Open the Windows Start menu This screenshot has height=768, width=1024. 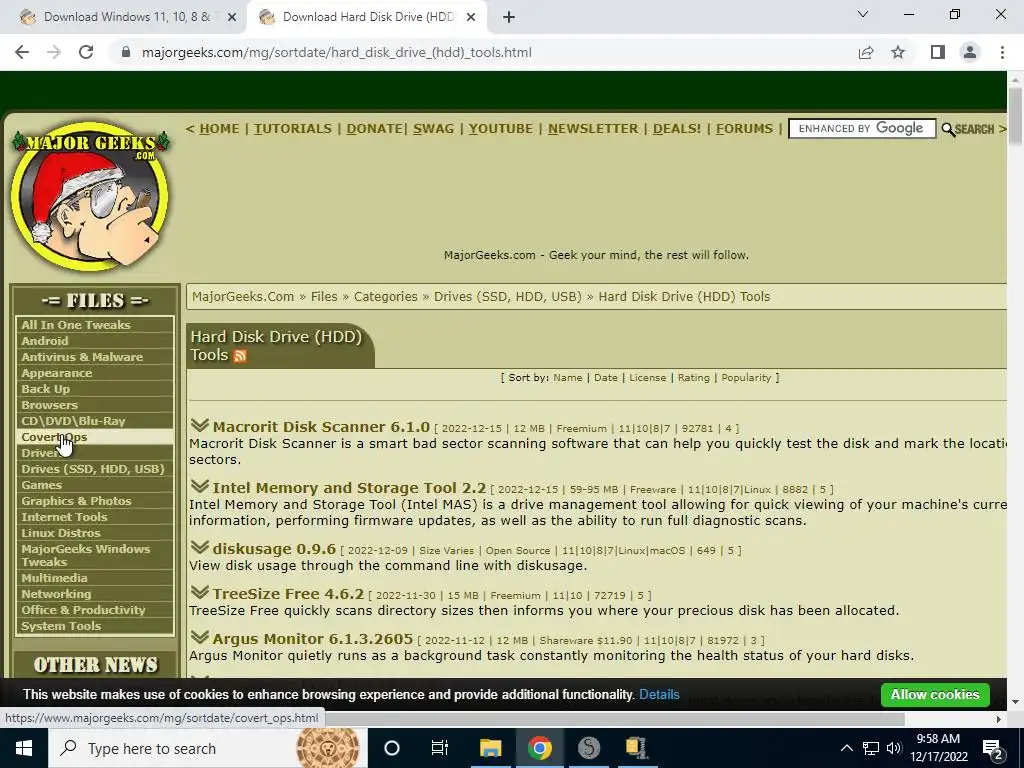pyautogui.click(x=24, y=748)
